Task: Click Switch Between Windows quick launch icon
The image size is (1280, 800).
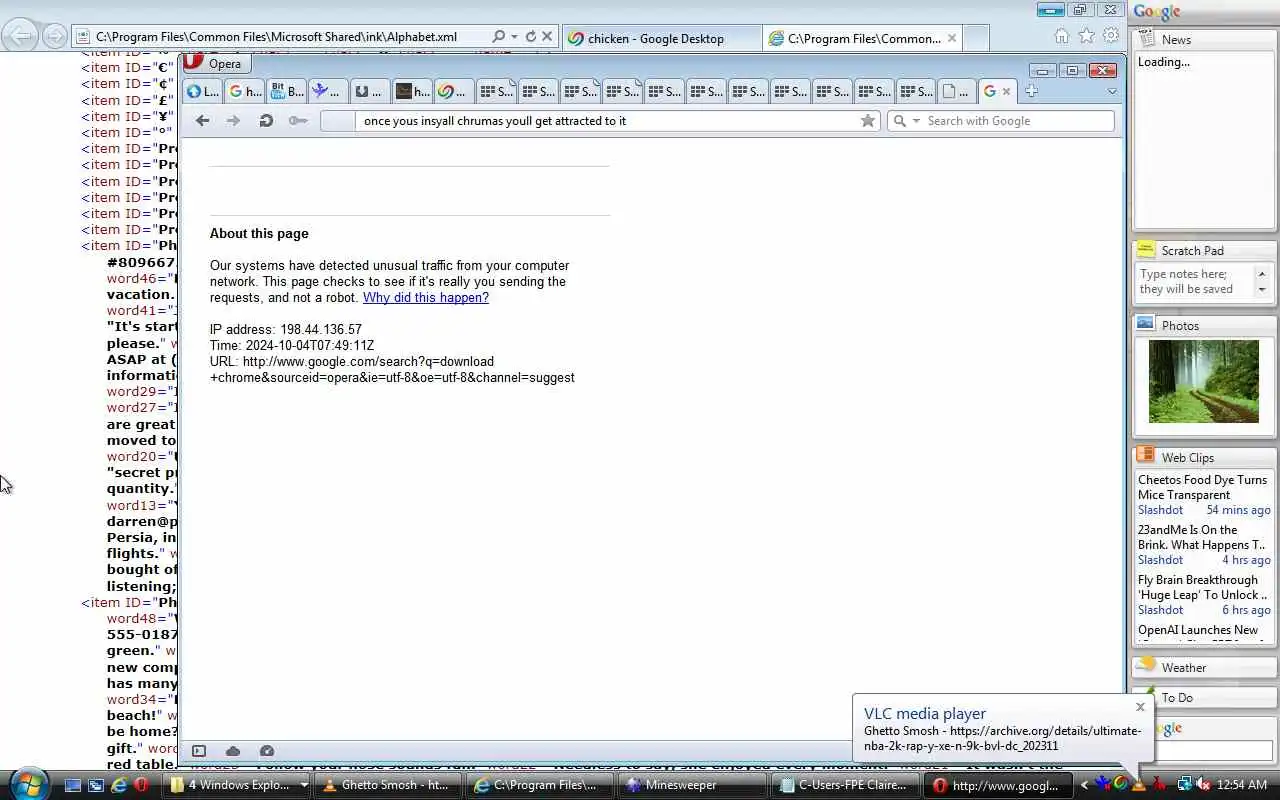Action: pyautogui.click(x=96, y=785)
